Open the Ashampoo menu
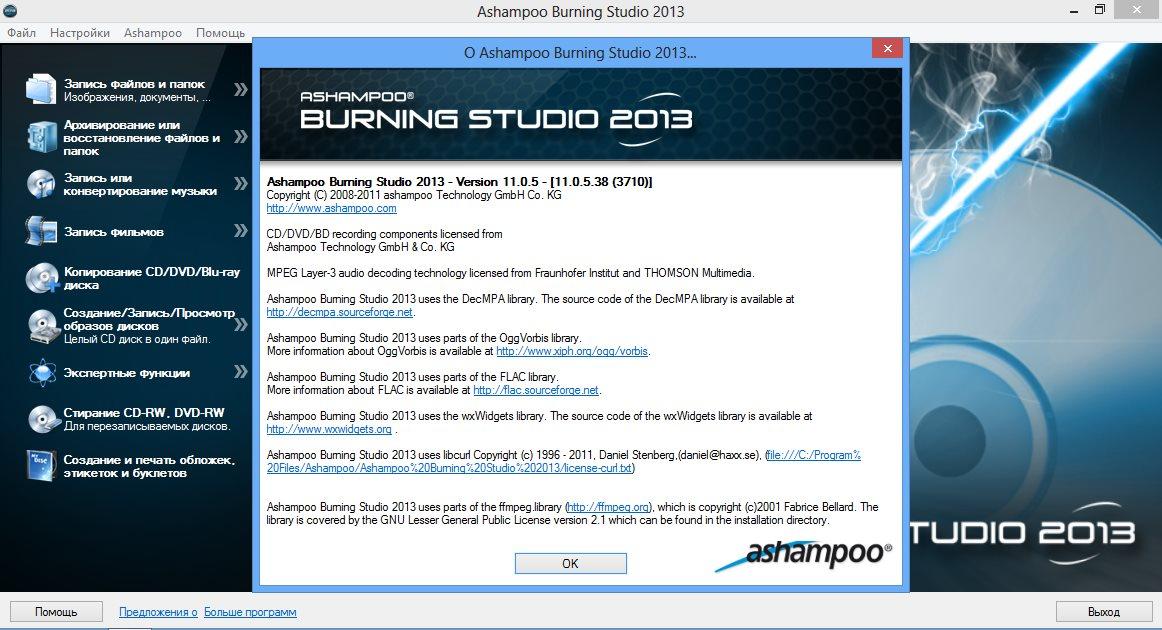Viewport: 1162px width, 630px height. 153,33
